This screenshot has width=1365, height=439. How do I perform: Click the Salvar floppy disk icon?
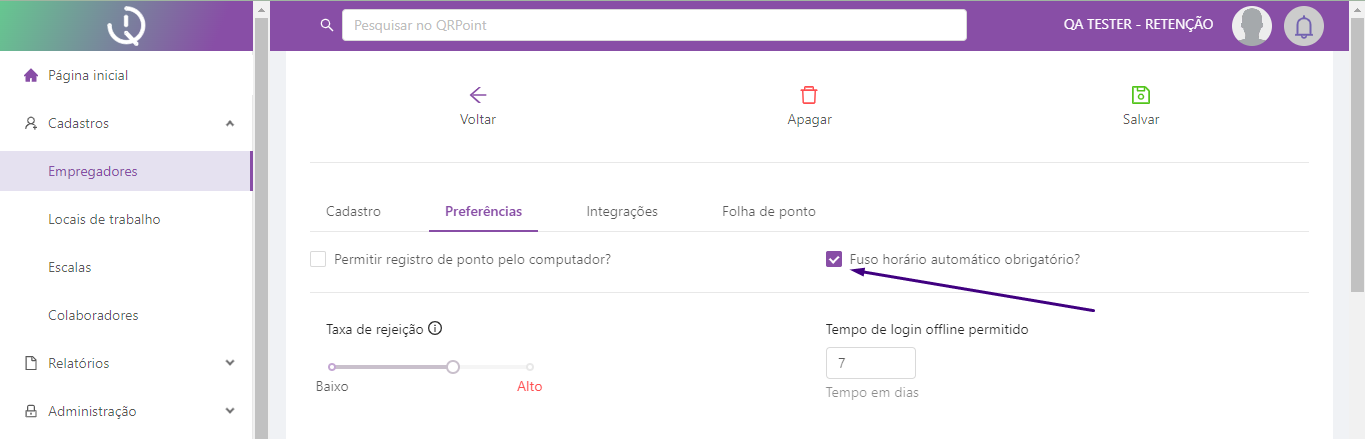point(1140,96)
